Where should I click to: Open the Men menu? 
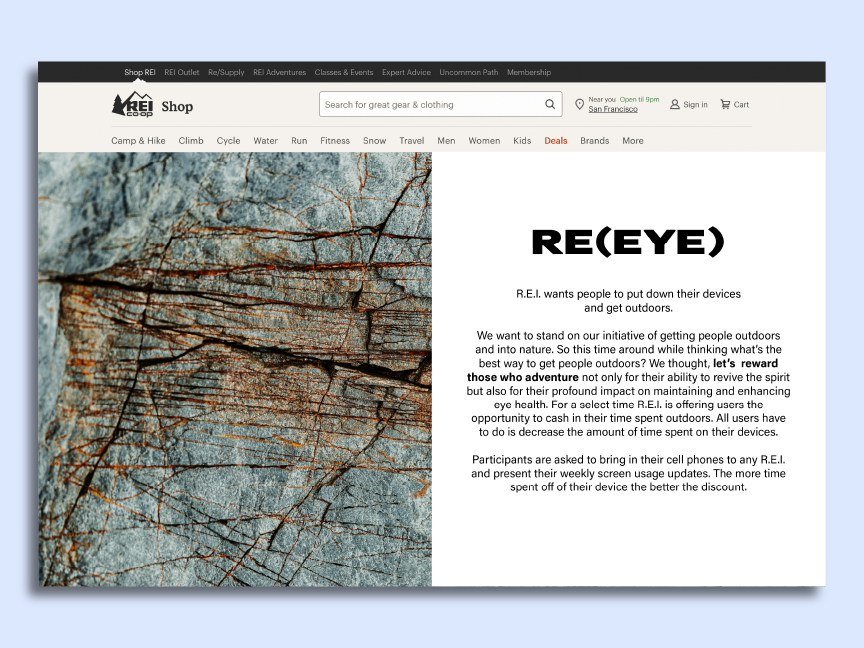pos(446,141)
